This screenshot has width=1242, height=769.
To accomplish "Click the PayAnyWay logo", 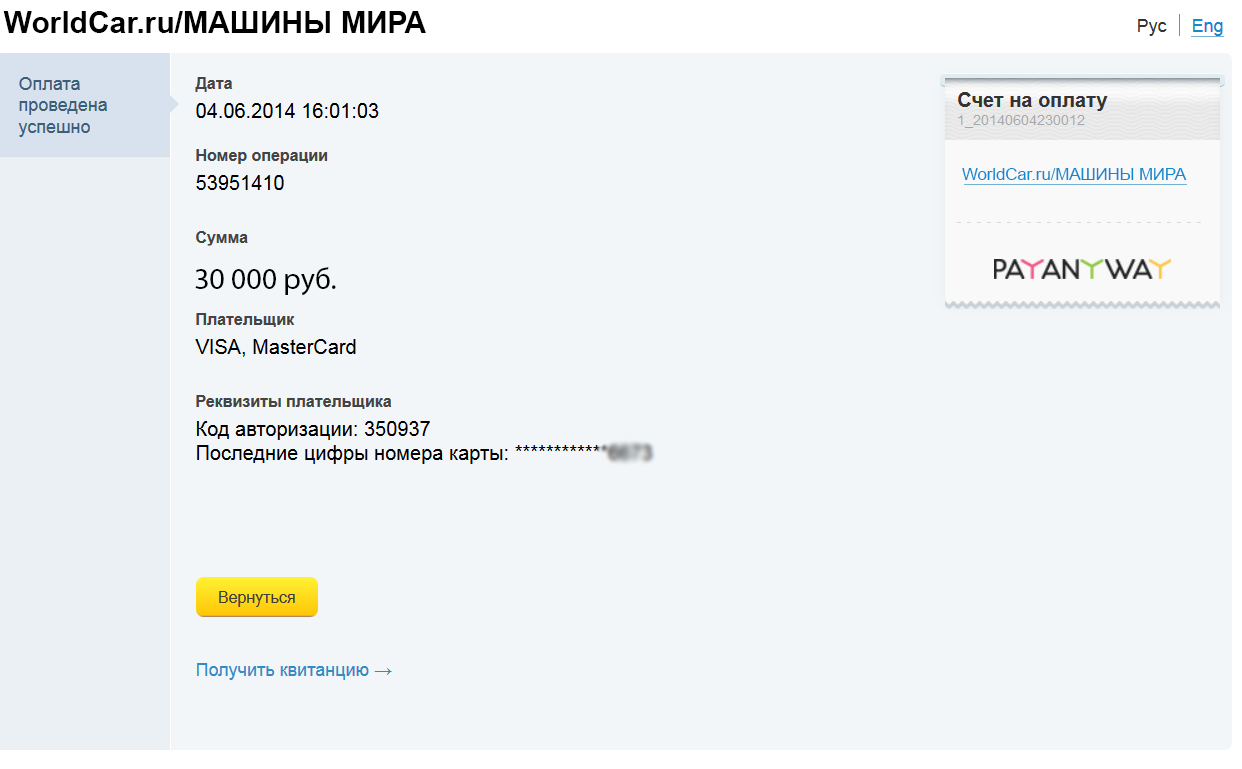I will click(x=1081, y=269).
